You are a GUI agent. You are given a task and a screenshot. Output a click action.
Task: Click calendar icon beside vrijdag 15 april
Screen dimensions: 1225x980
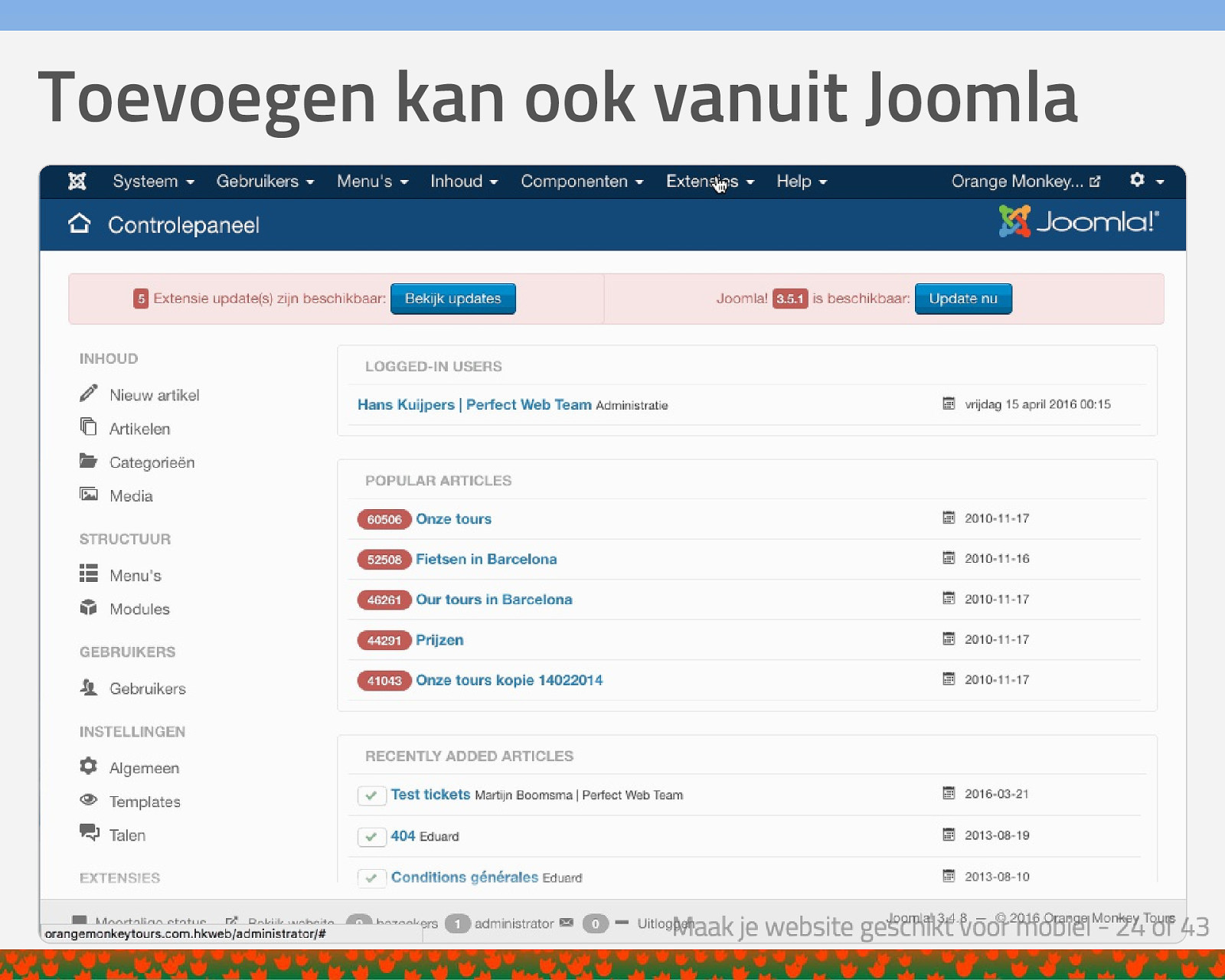coord(949,403)
